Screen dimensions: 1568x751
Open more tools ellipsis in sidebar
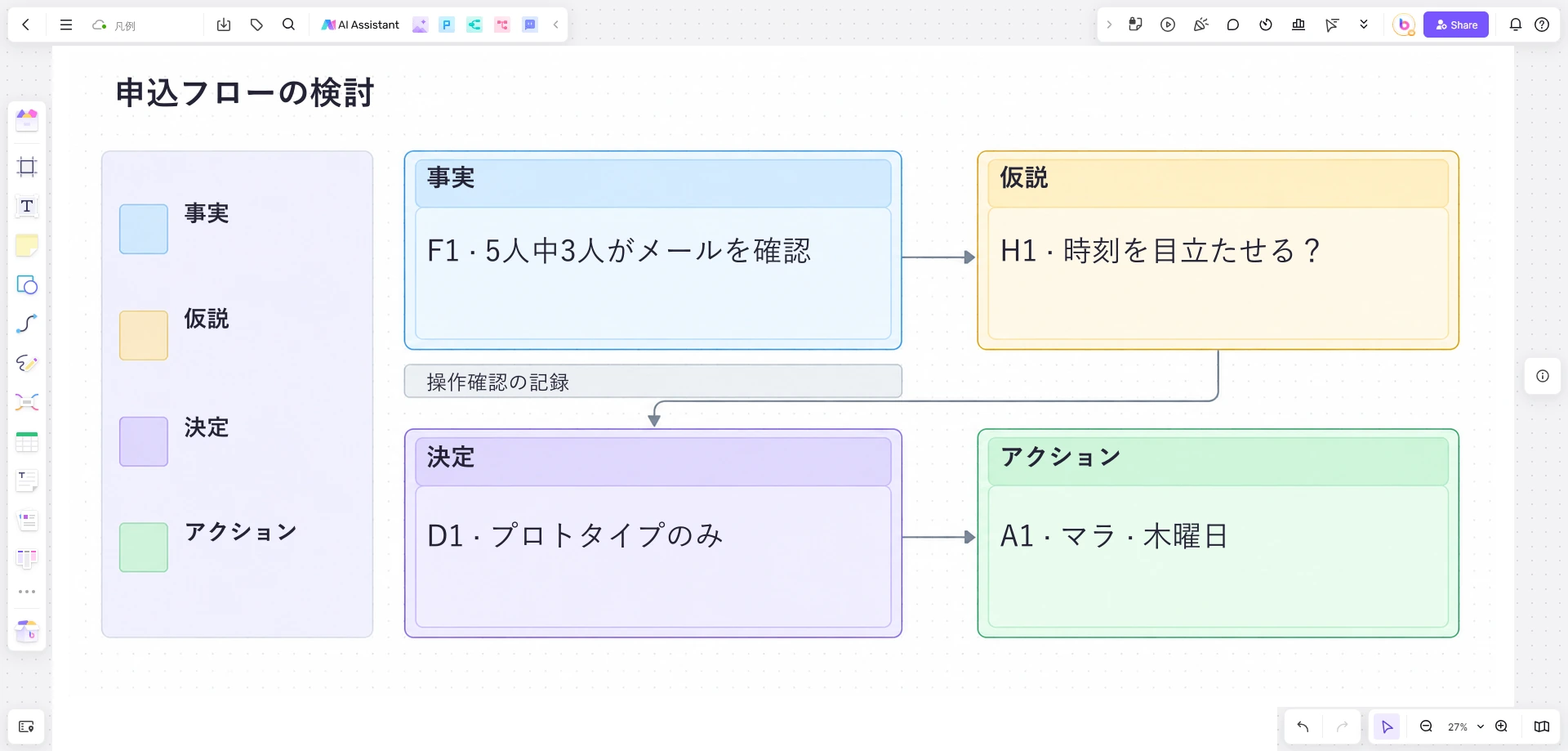pyautogui.click(x=27, y=592)
